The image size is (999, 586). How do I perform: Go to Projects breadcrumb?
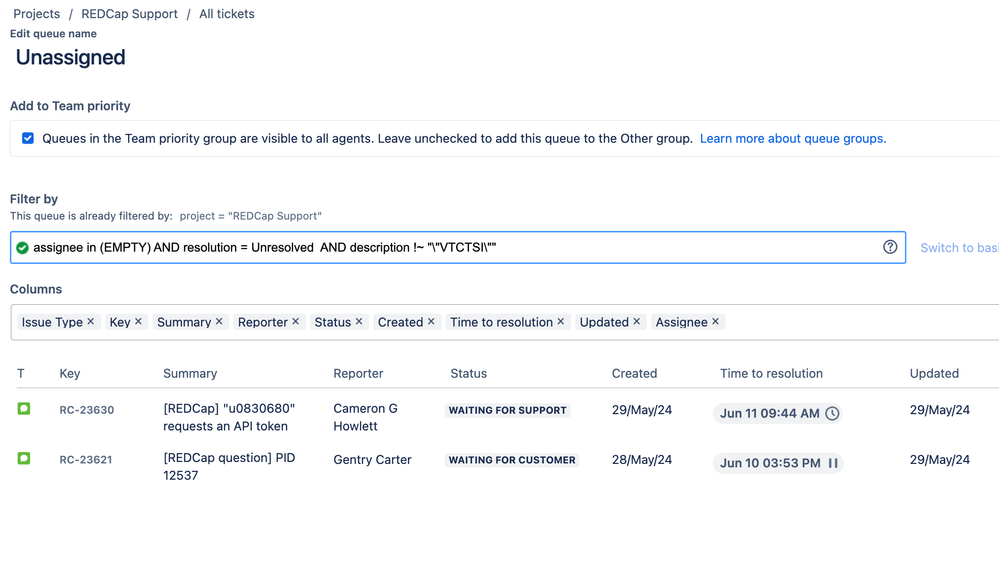[36, 13]
